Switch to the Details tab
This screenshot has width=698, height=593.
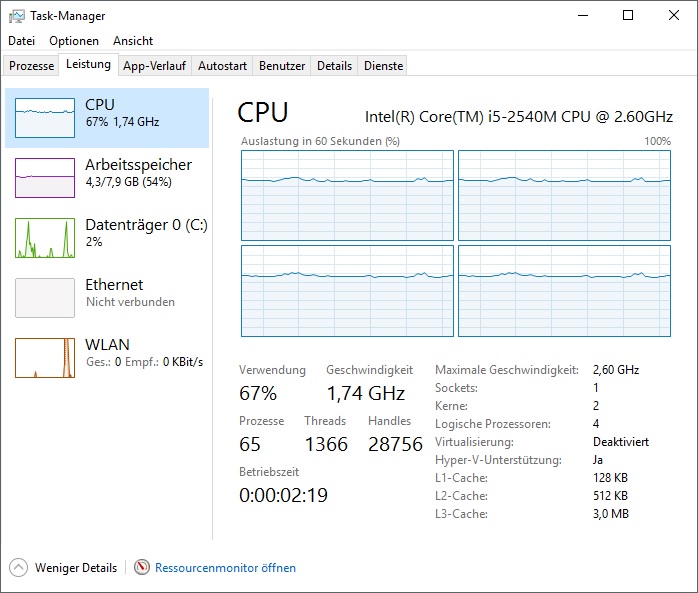(x=334, y=66)
